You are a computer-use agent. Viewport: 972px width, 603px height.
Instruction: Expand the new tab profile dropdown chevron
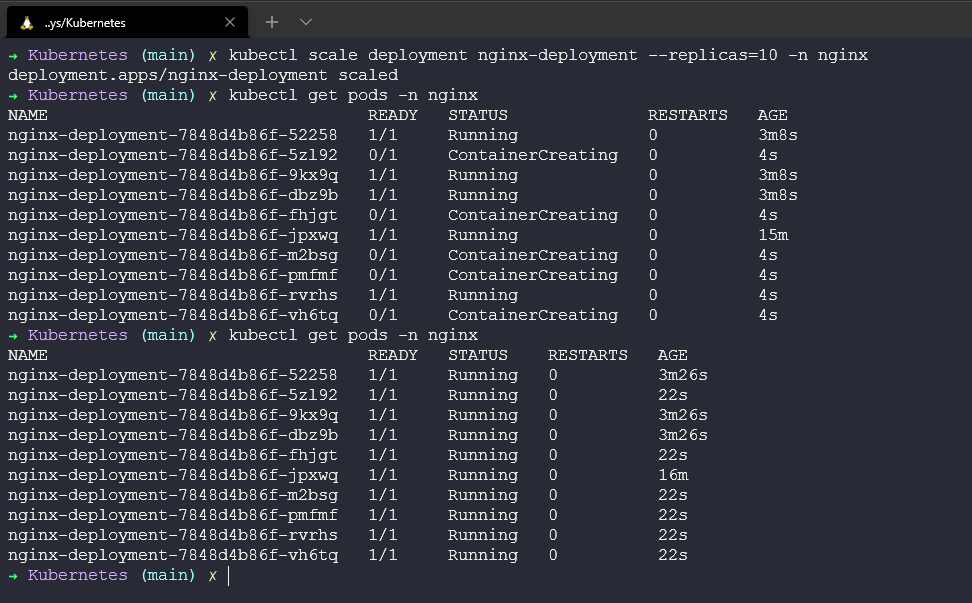[306, 22]
